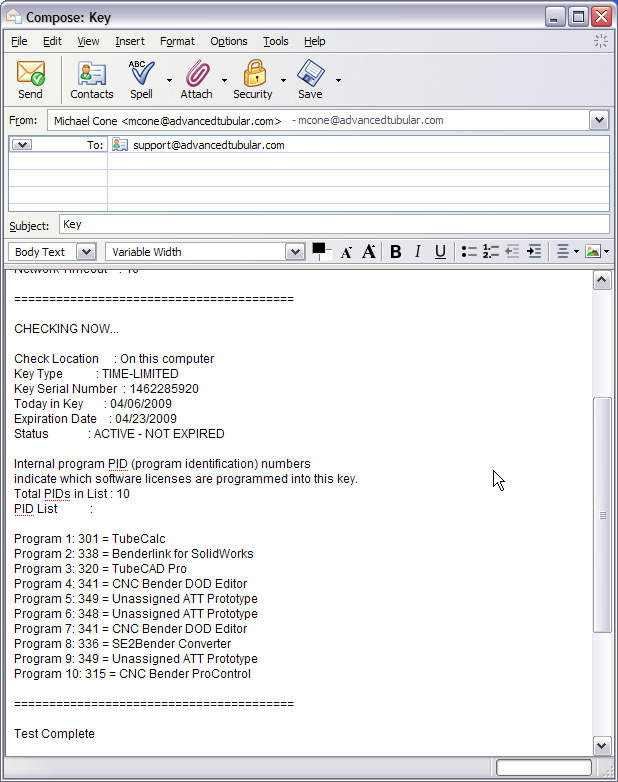Toggle bold formatting

(396, 252)
